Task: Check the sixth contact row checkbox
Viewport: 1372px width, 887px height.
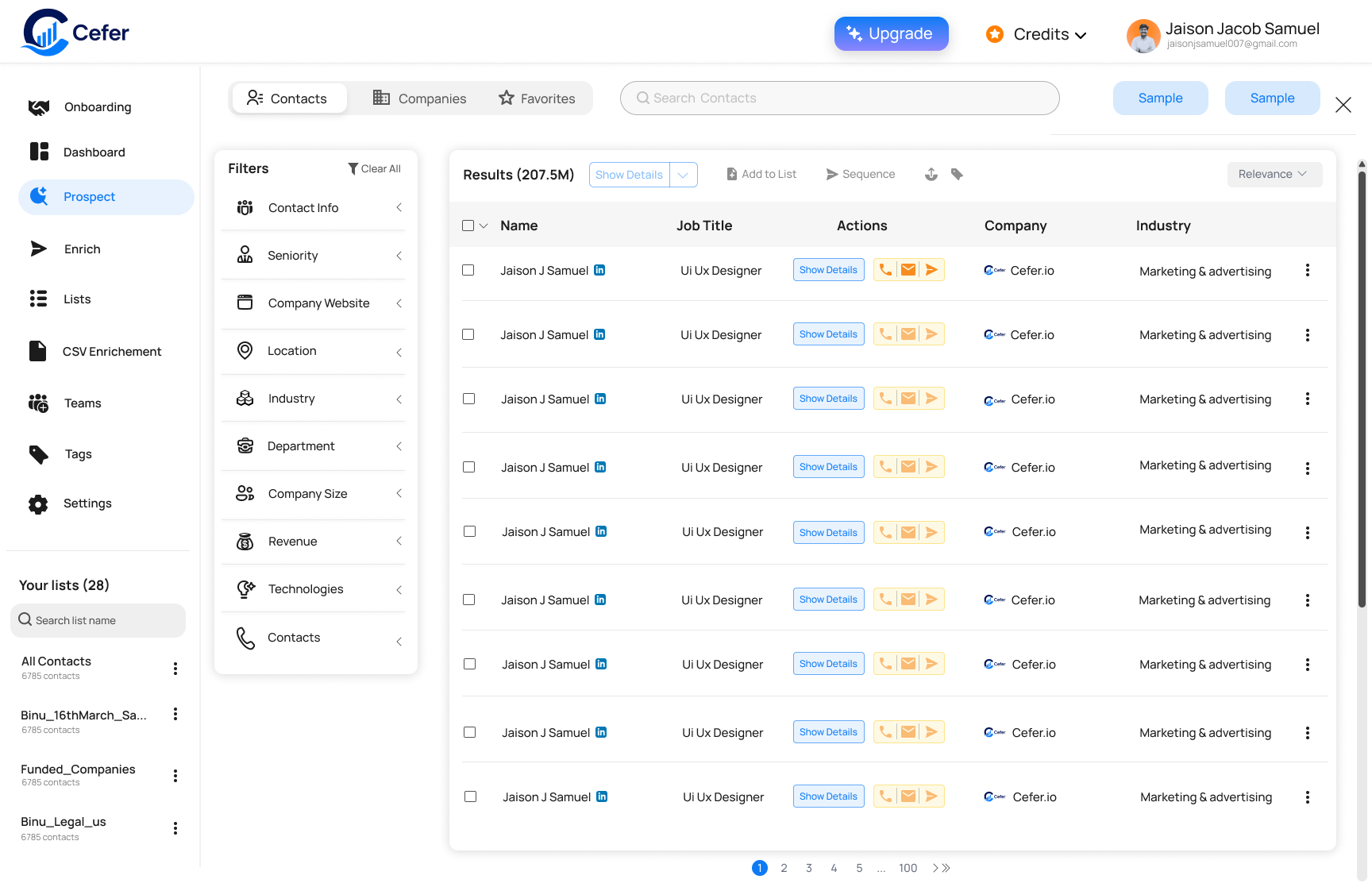Action: point(469,600)
